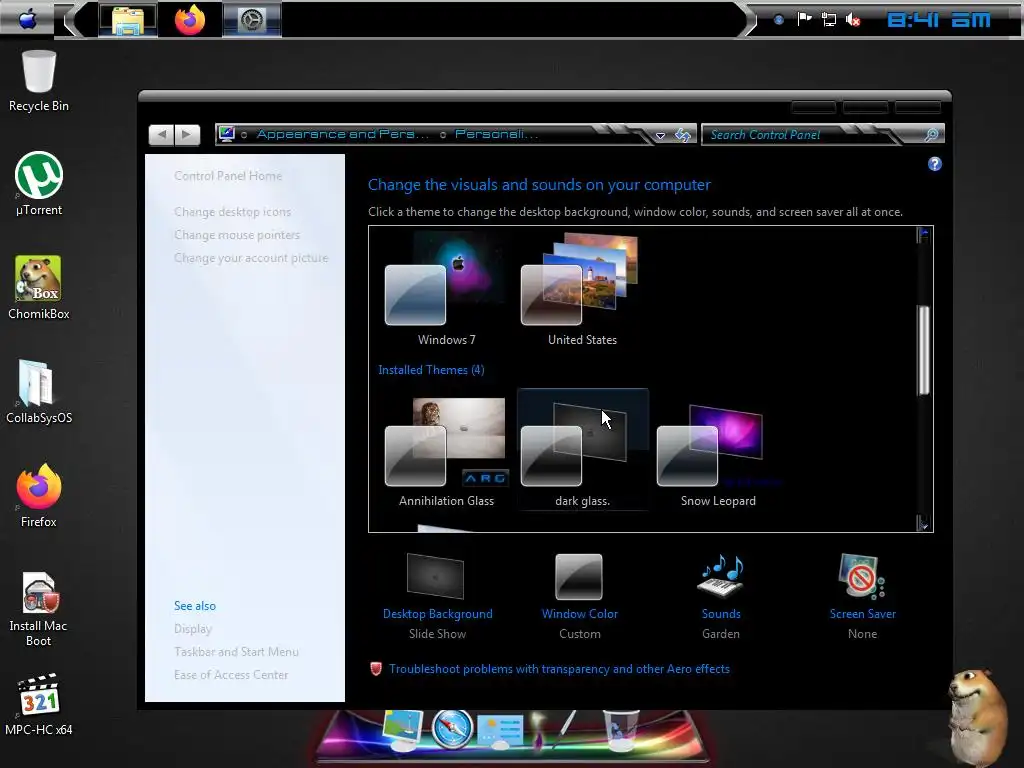Open the network tray icon

pyautogui.click(x=829, y=20)
